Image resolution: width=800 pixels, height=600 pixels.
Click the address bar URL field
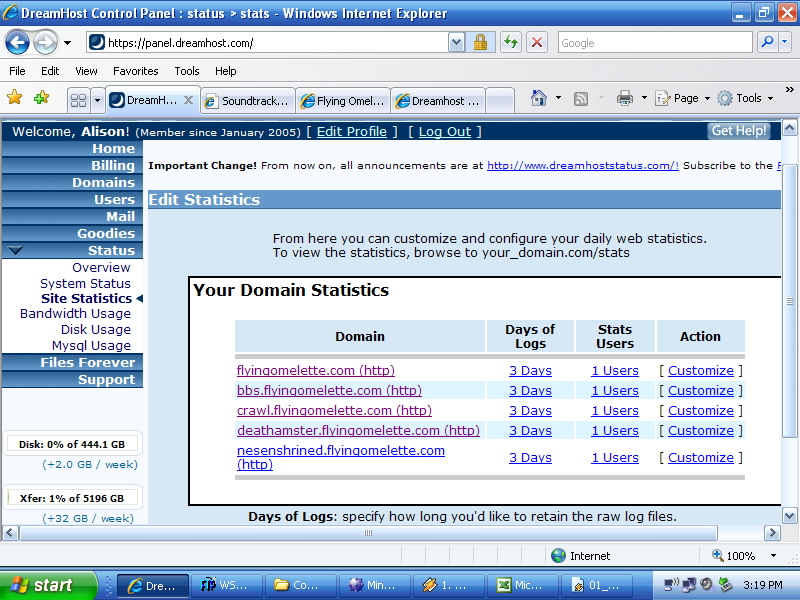268,43
